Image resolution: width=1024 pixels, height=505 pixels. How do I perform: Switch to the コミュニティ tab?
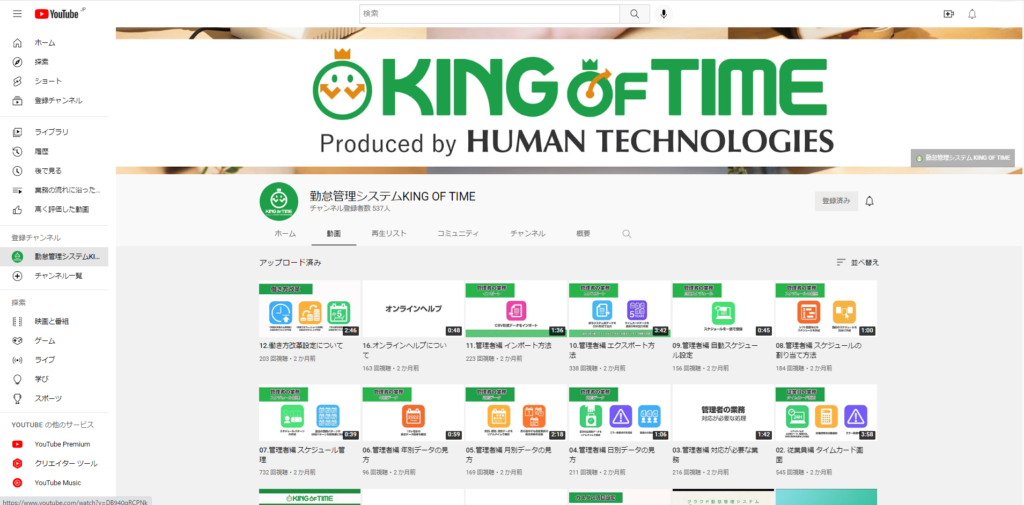pos(455,233)
